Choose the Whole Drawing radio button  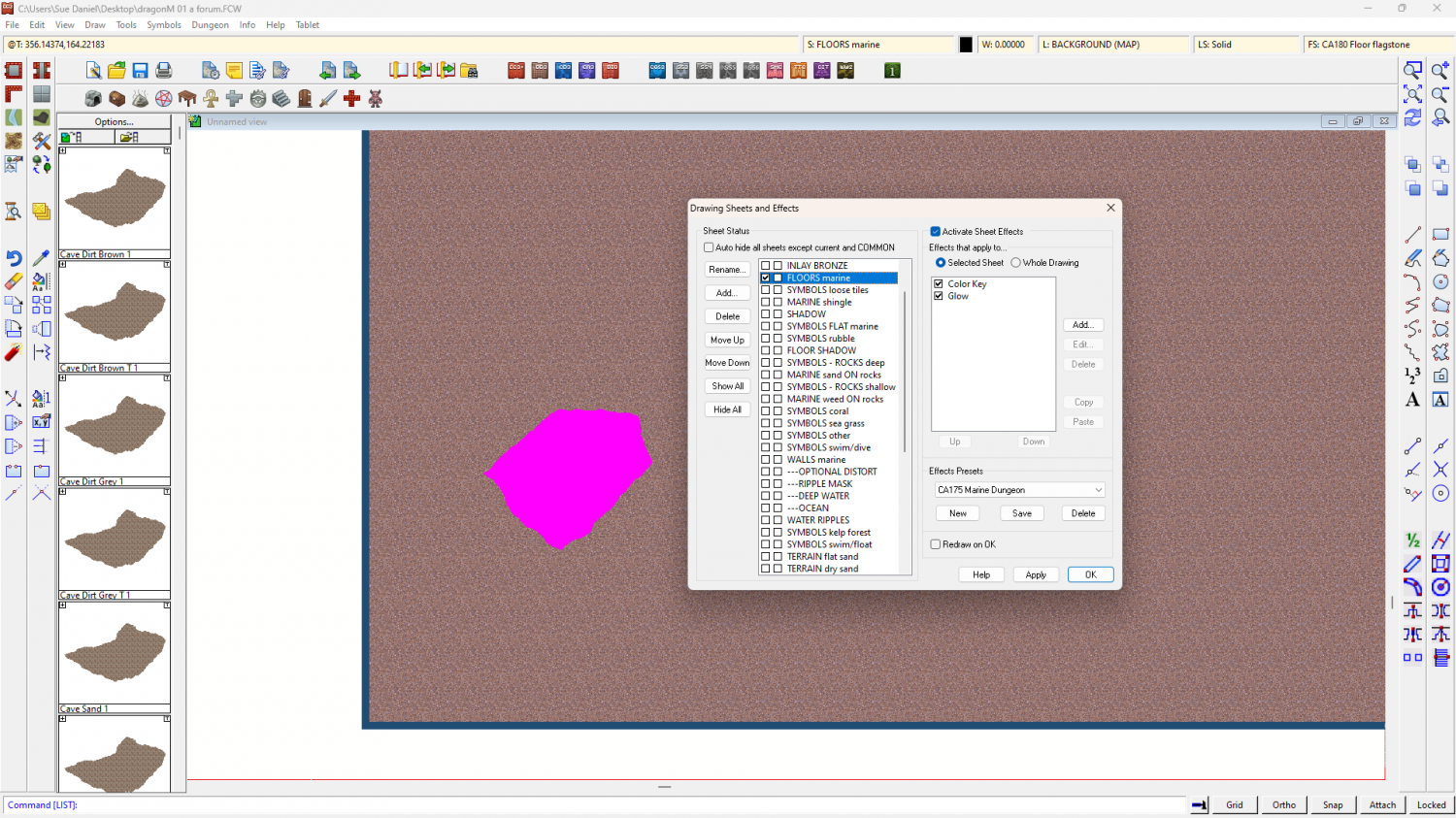1016,263
